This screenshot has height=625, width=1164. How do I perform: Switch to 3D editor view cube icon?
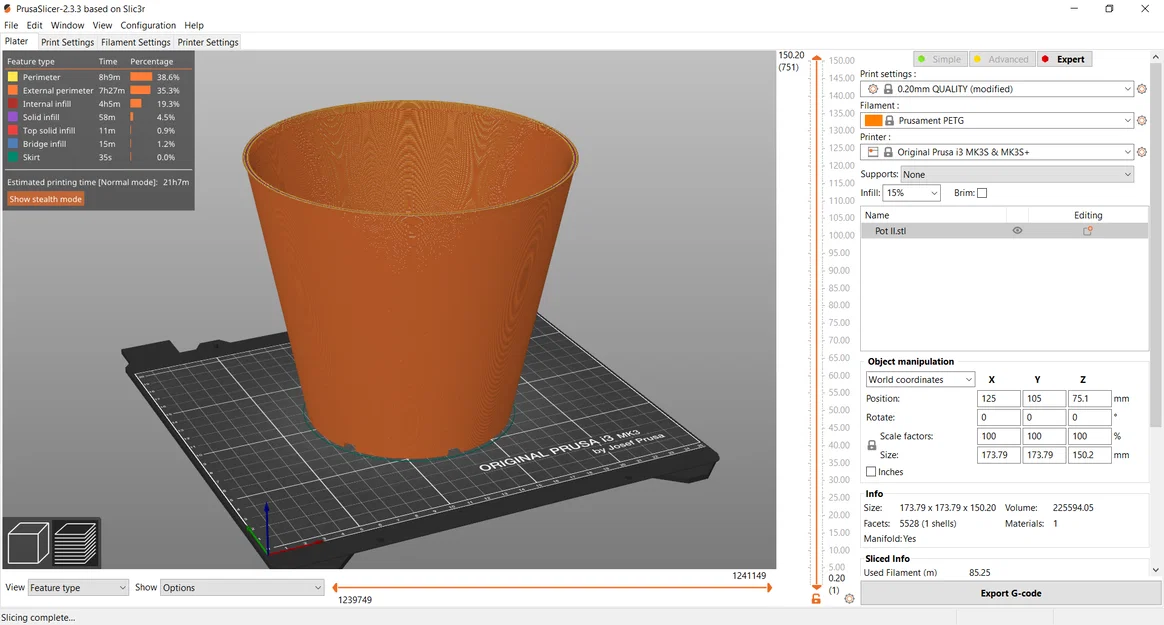coord(28,543)
